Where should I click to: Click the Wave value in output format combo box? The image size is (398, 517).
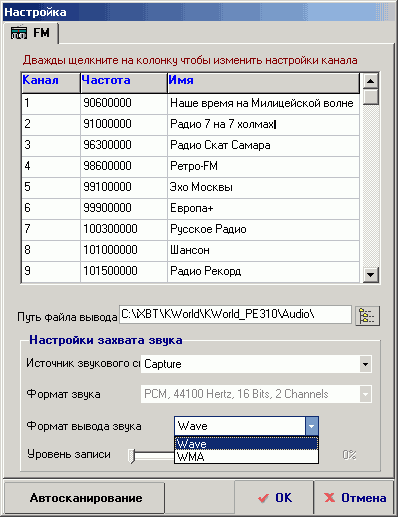[x=240, y=426]
